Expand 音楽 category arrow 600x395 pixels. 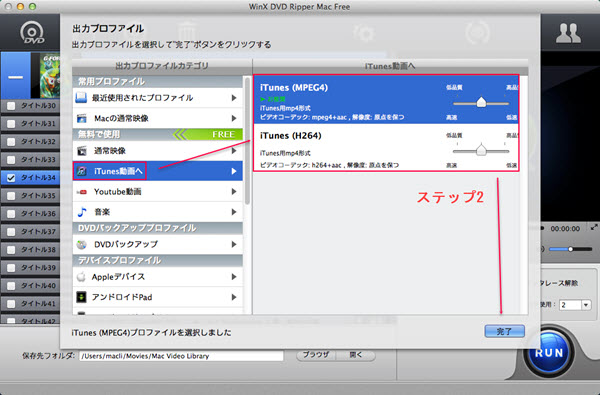pyautogui.click(x=234, y=212)
